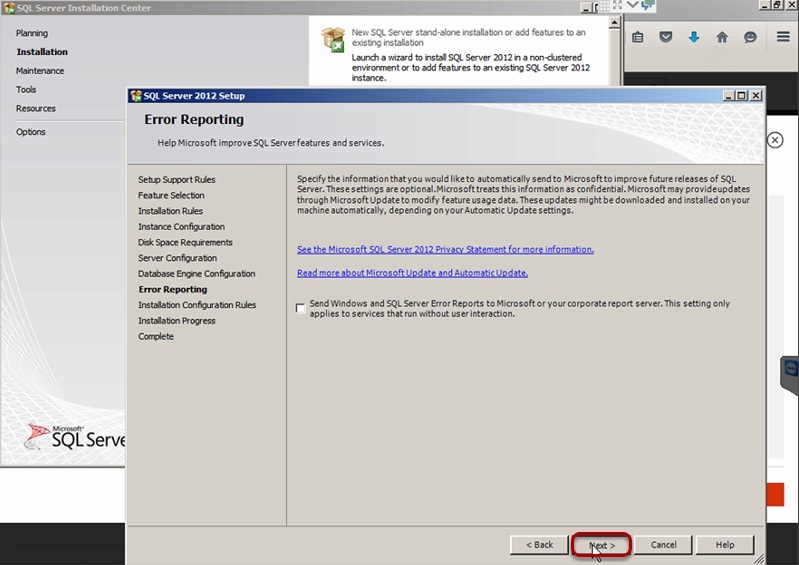
Task: Open the SQL Server 2012 Privacy Statement link
Action: click(x=445, y=249)
